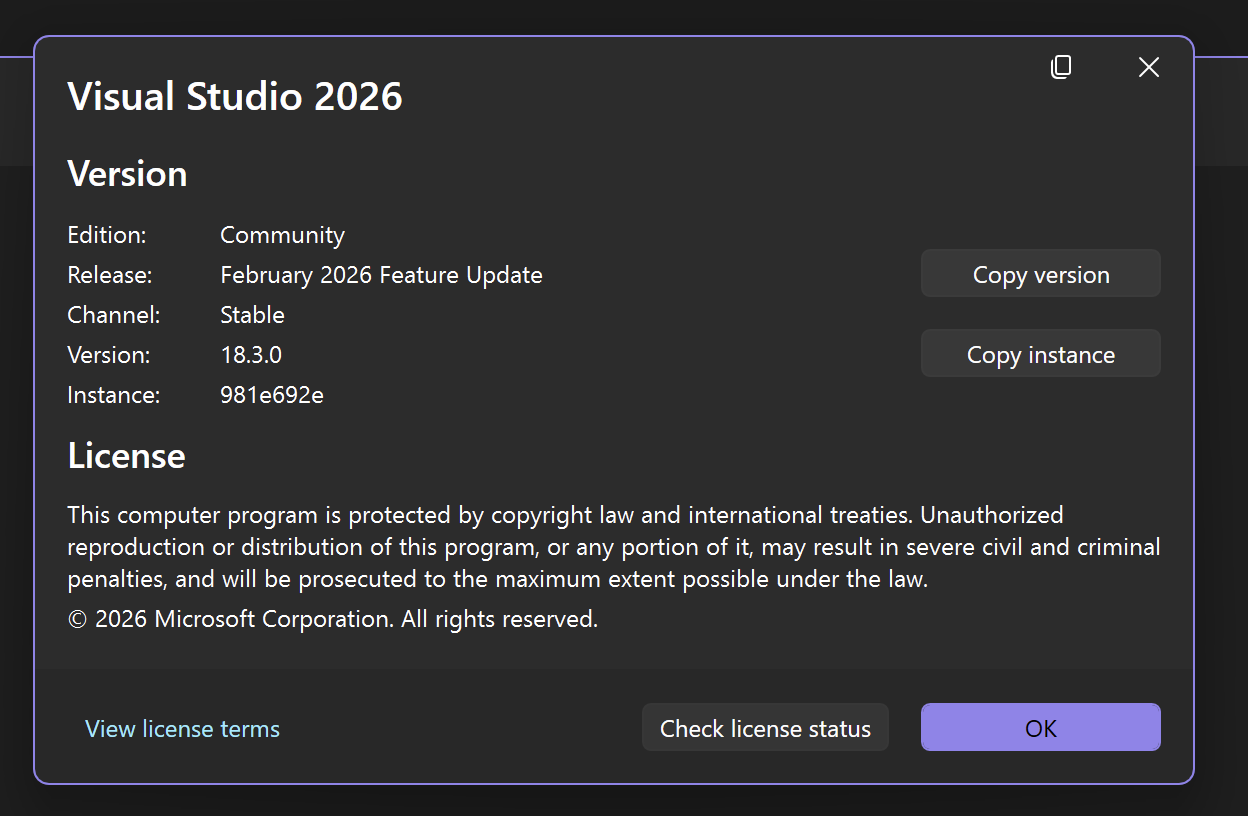Click the Community edition value
Screen dimensions: 1248x816
(282, 234)
